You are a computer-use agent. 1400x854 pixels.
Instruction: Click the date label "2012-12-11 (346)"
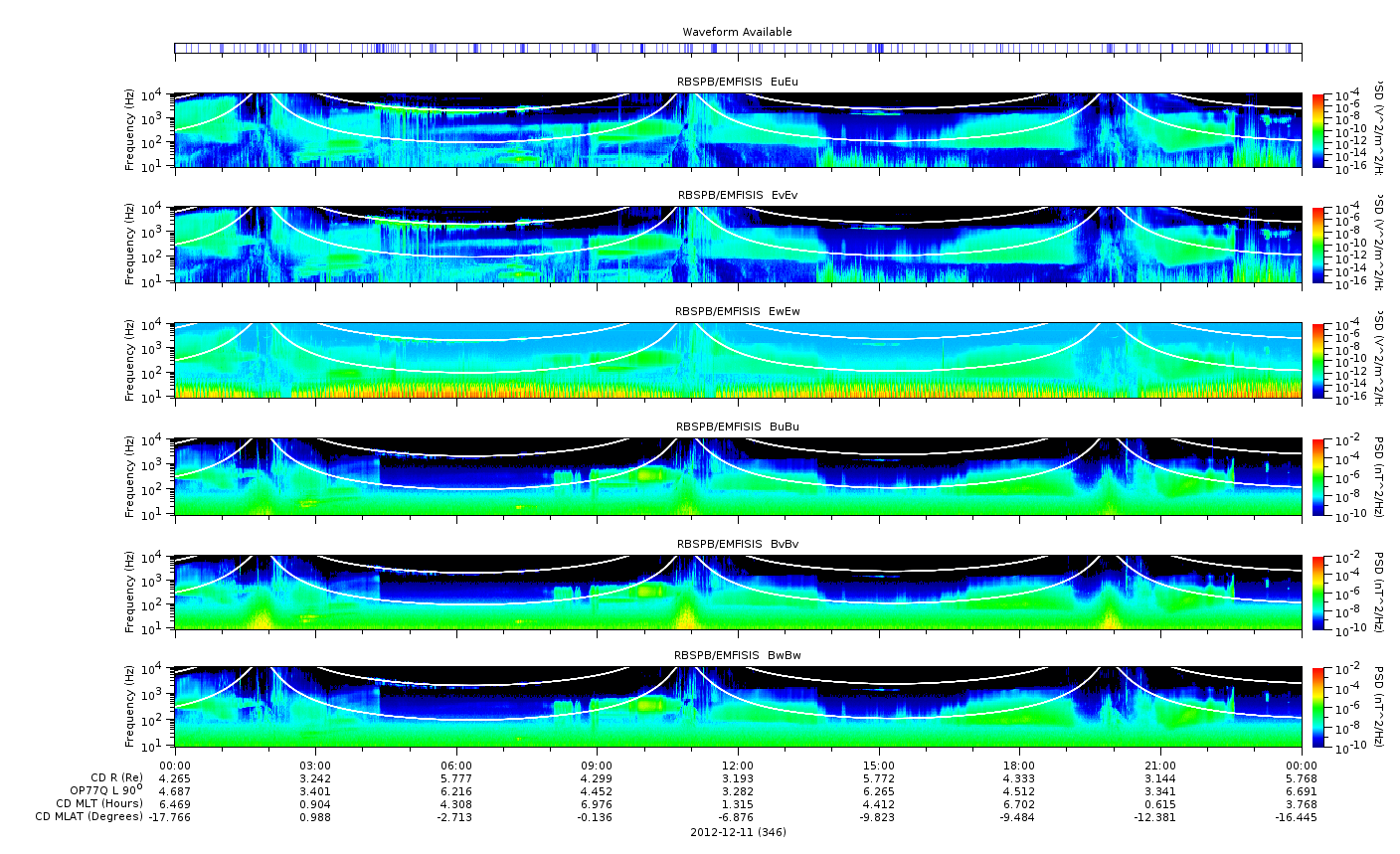[x=738, y=832]
